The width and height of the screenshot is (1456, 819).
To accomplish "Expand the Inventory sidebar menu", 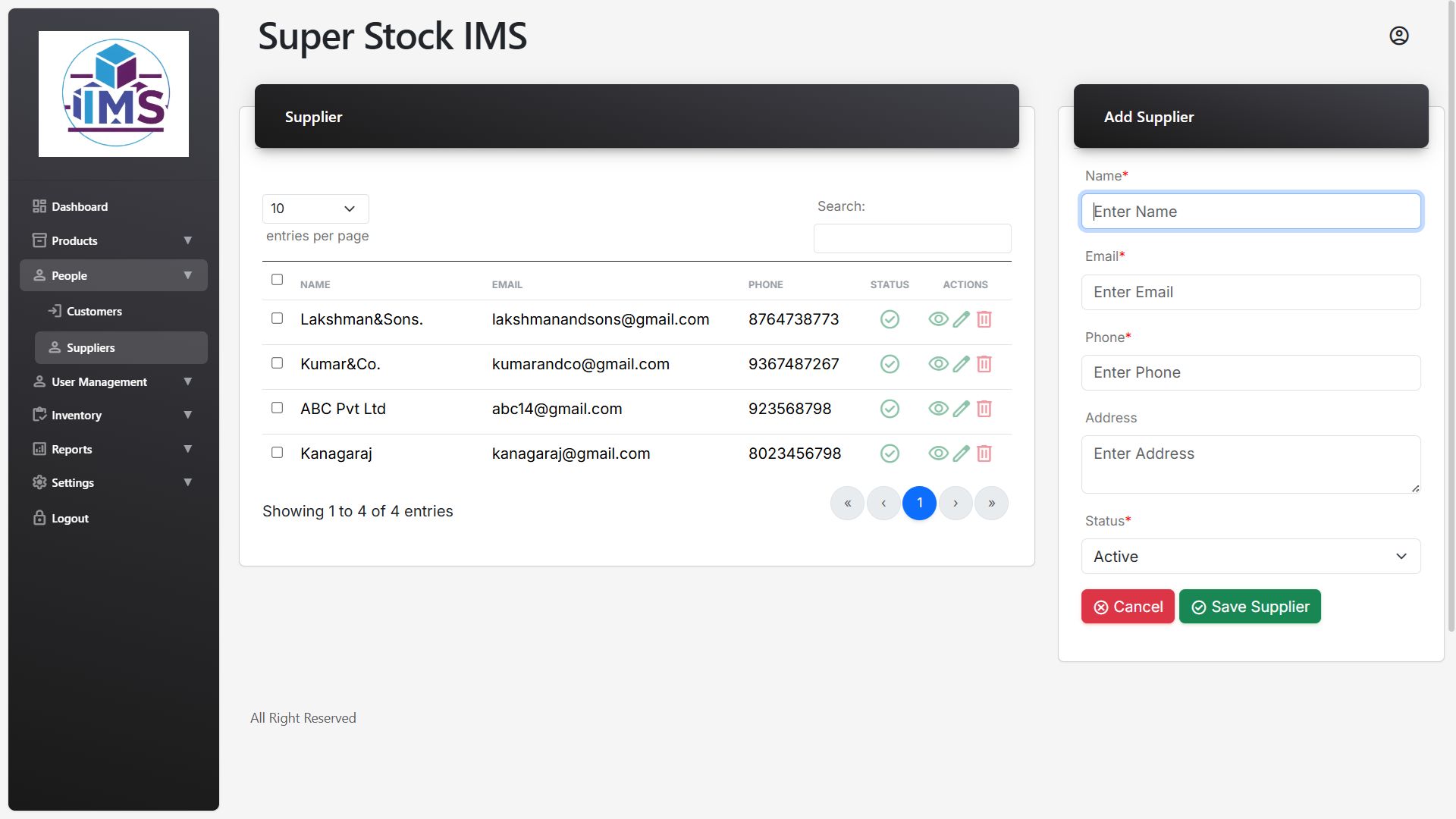I will (x=112, y=416).
